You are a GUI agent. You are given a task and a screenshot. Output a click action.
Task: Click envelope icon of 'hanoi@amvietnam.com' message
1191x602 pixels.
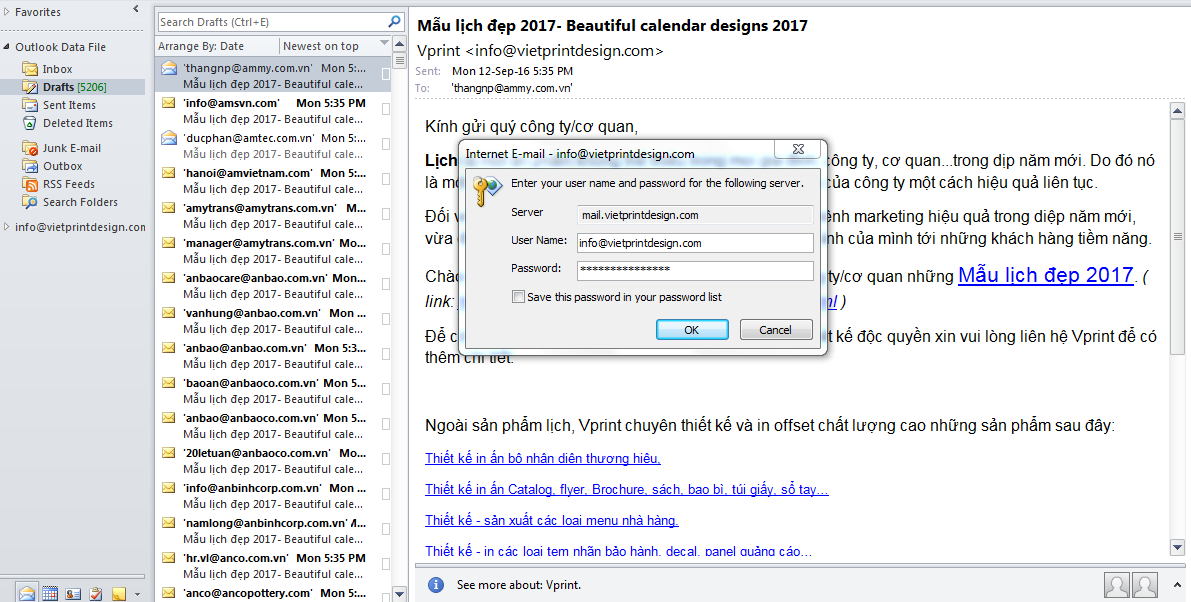point(169,173)
